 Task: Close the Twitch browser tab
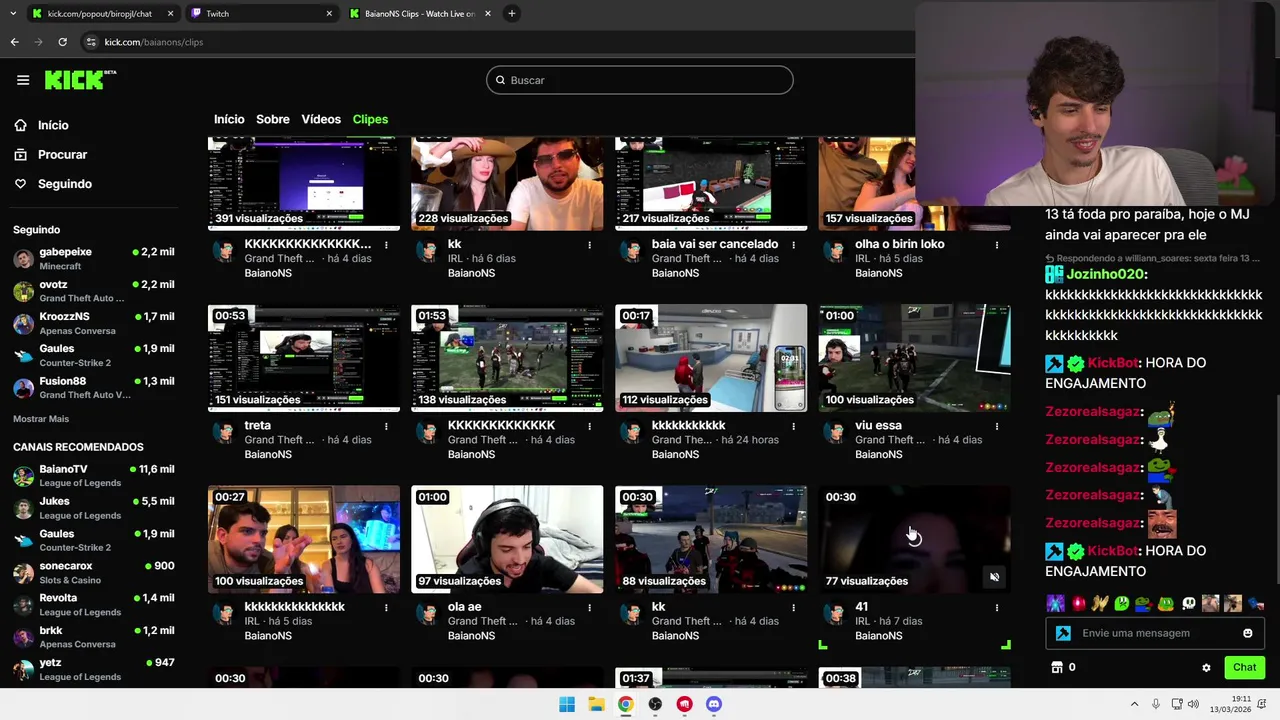[330, 14]
